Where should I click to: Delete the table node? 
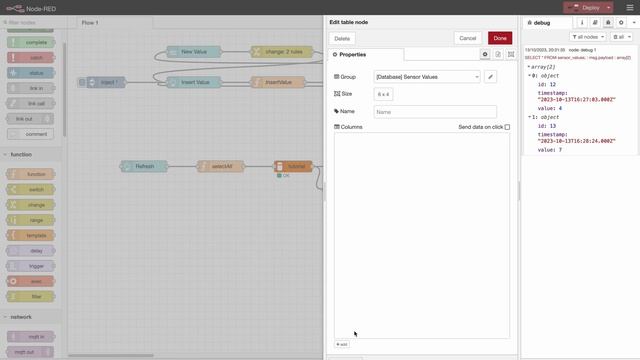(342, 38)
